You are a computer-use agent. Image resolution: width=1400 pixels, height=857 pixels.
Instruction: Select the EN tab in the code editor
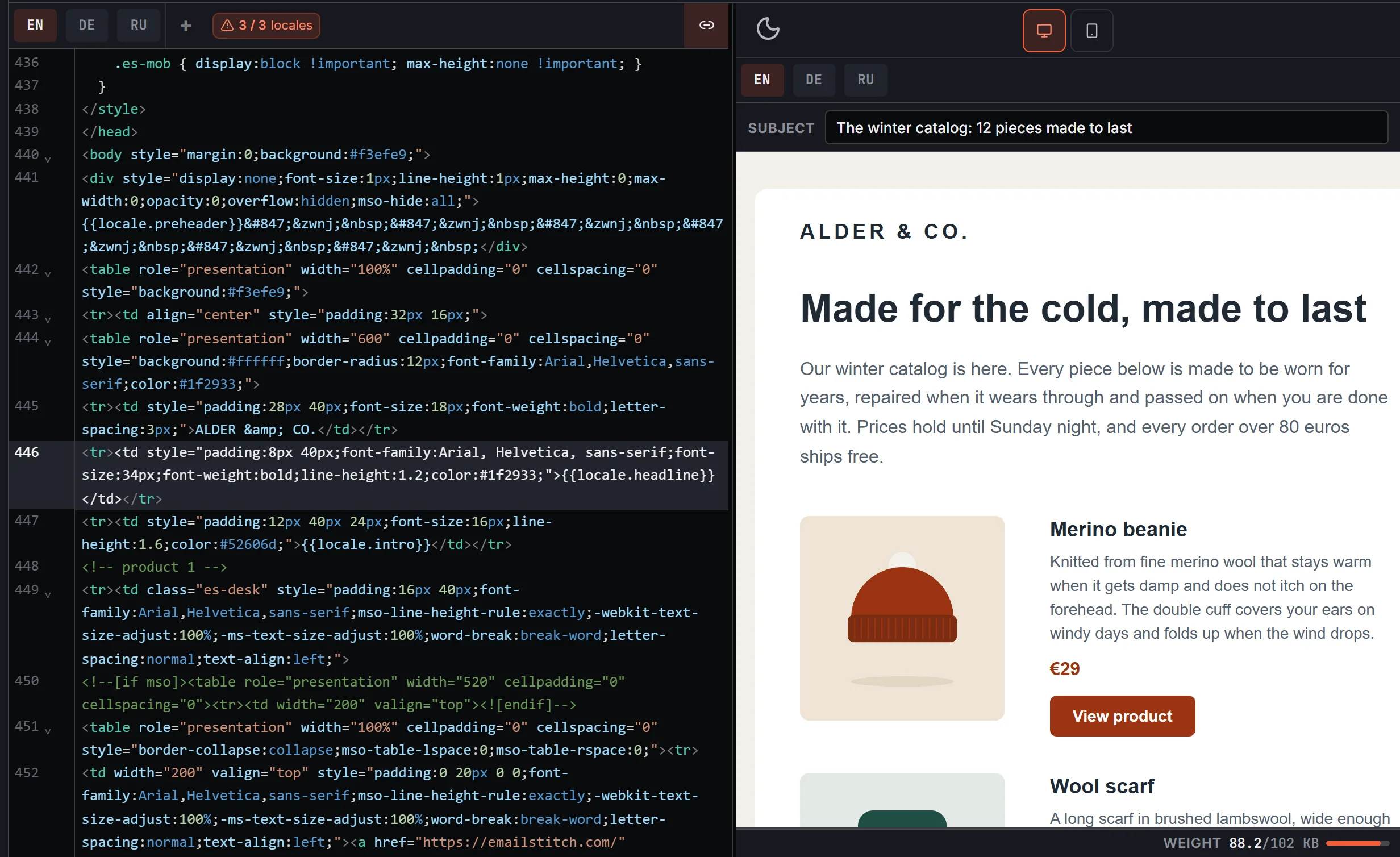[35, 26]
